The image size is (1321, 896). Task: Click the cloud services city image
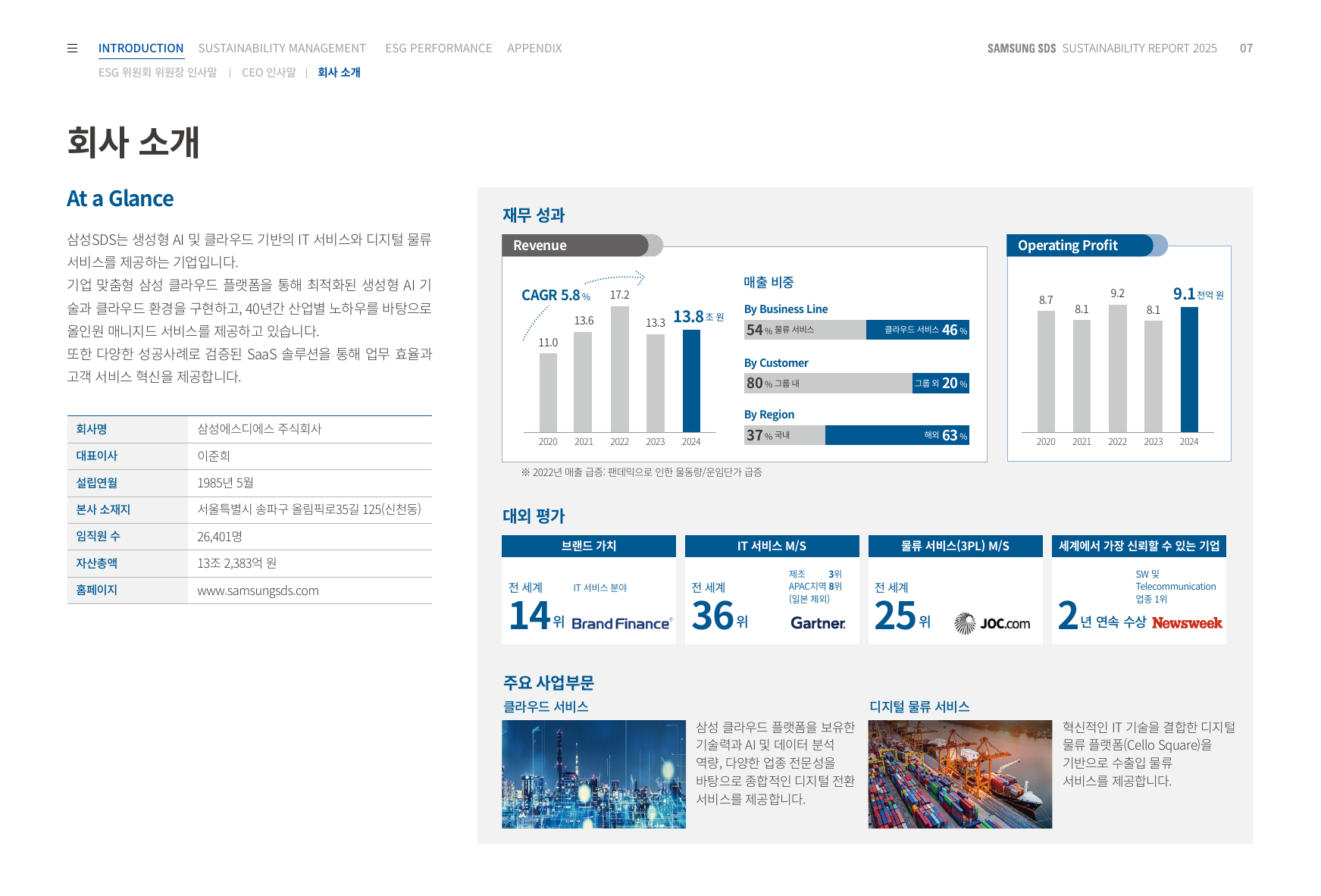coord(593,774)
